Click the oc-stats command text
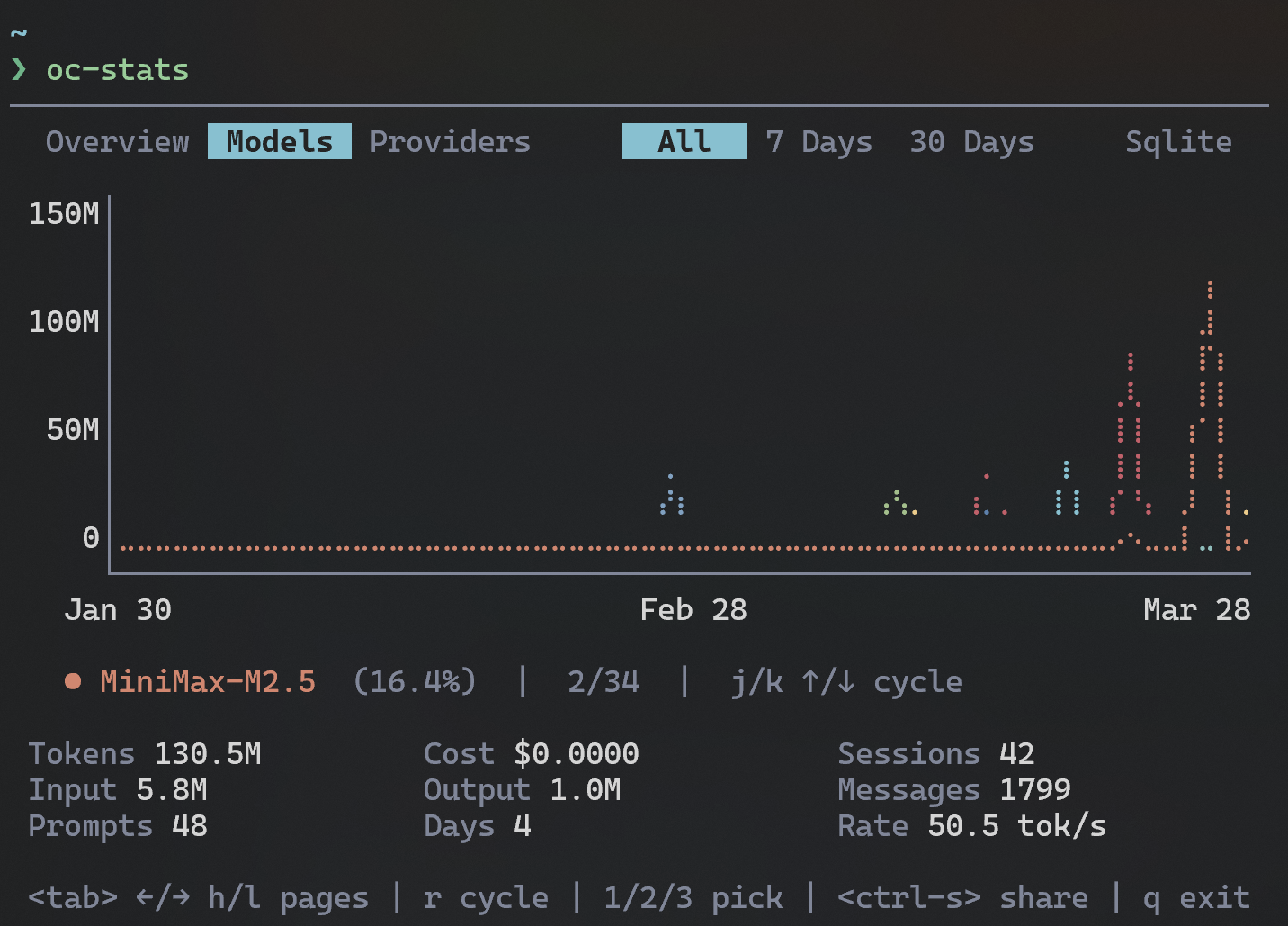 [x=117, y=70]
